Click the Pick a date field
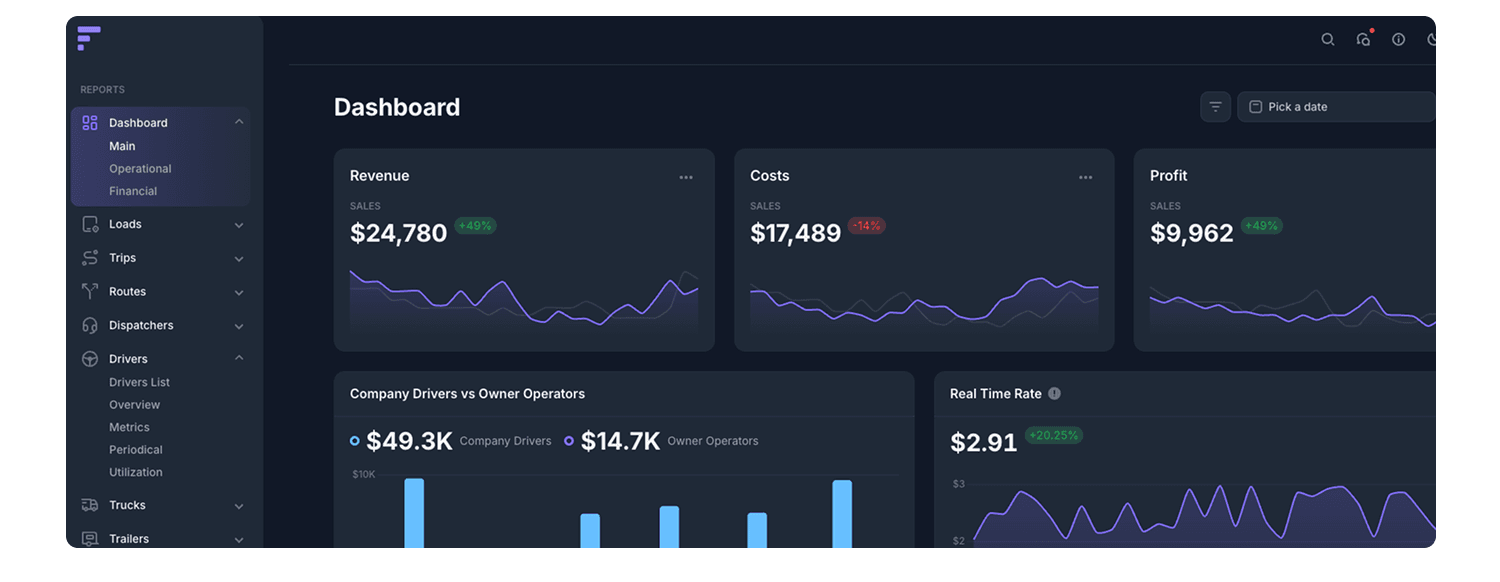Screen dimensions: 1500x582 pyautogui.click(x=1335, y=107)
